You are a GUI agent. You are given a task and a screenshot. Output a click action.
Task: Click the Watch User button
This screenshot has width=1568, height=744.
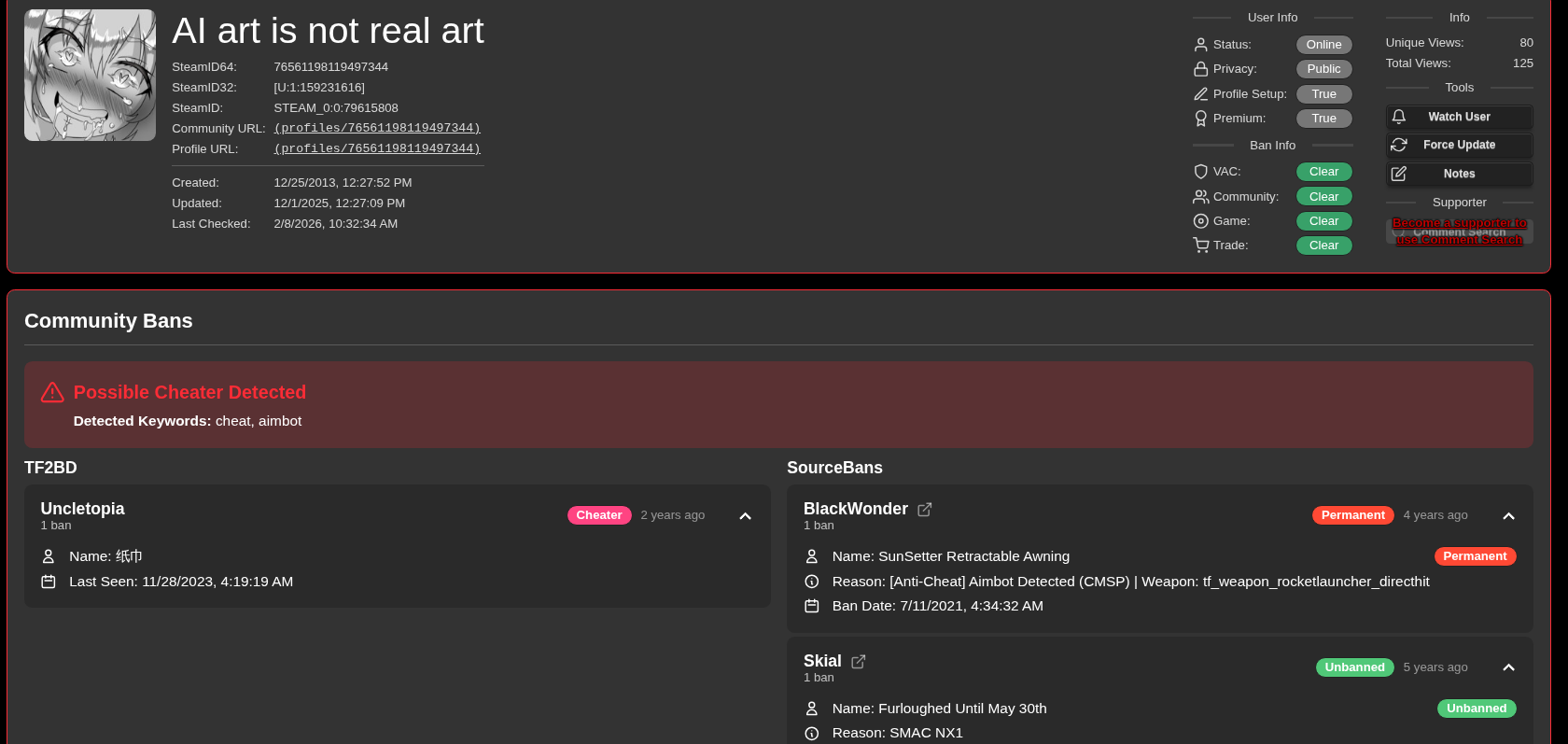point(1459,117)
